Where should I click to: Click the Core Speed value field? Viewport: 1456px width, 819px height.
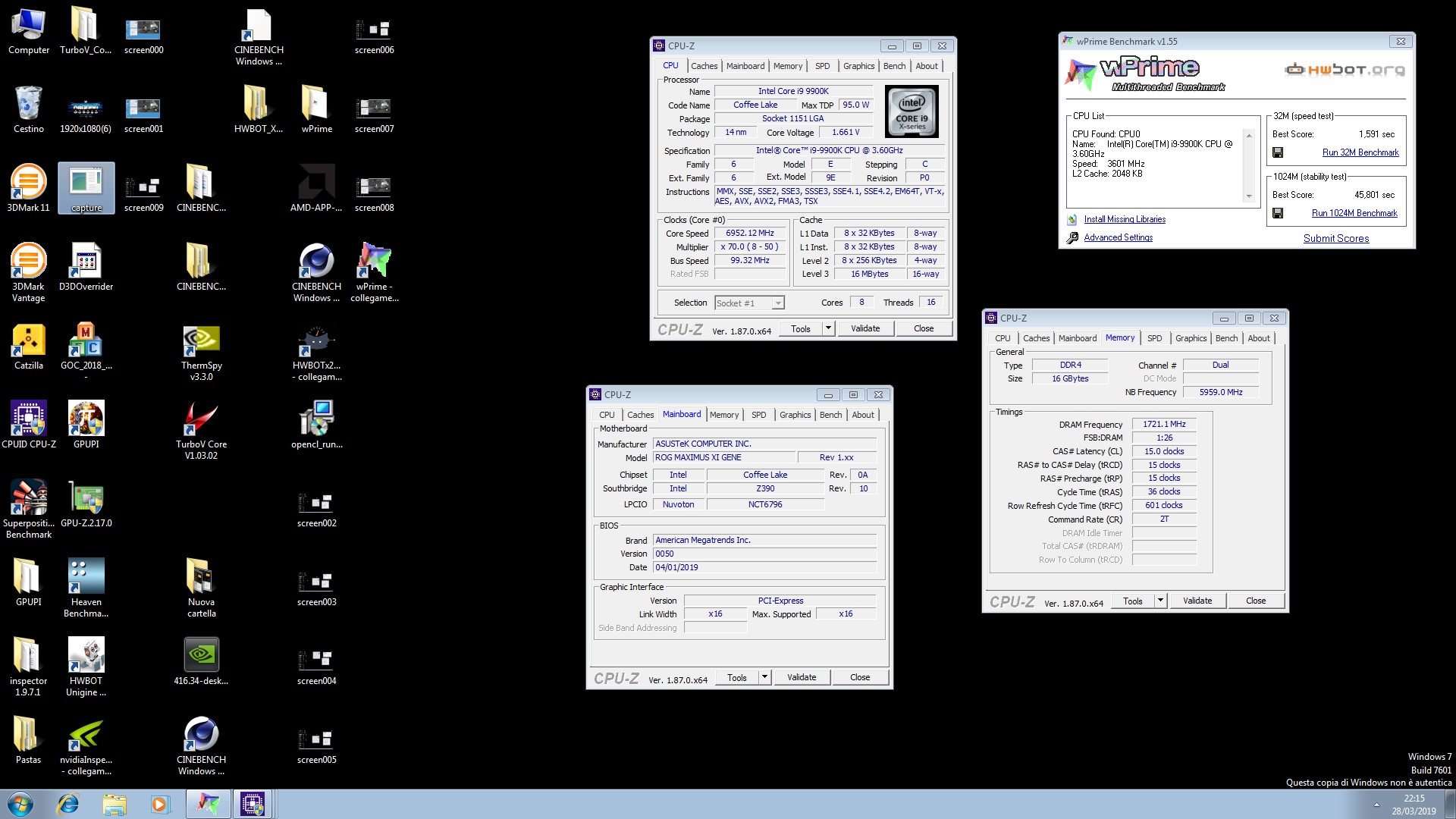(750, 234)
